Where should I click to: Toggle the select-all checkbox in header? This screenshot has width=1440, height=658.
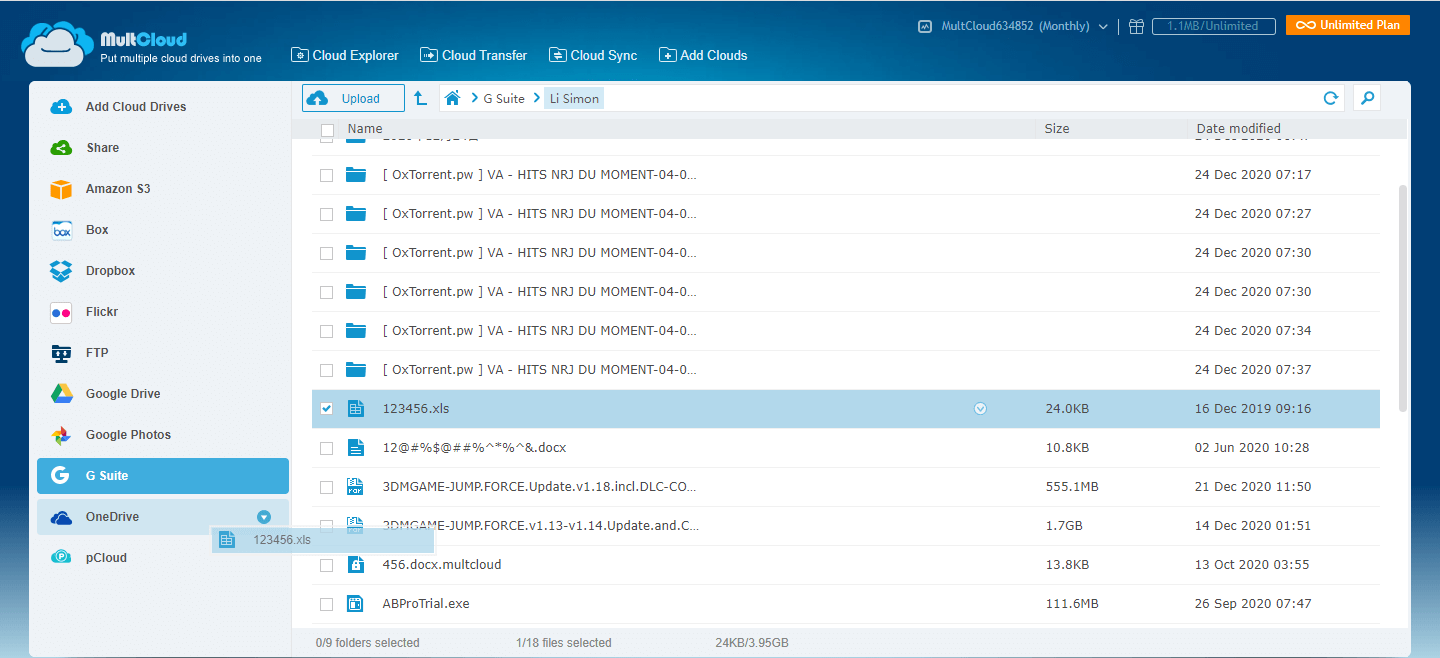click(327, 130)
